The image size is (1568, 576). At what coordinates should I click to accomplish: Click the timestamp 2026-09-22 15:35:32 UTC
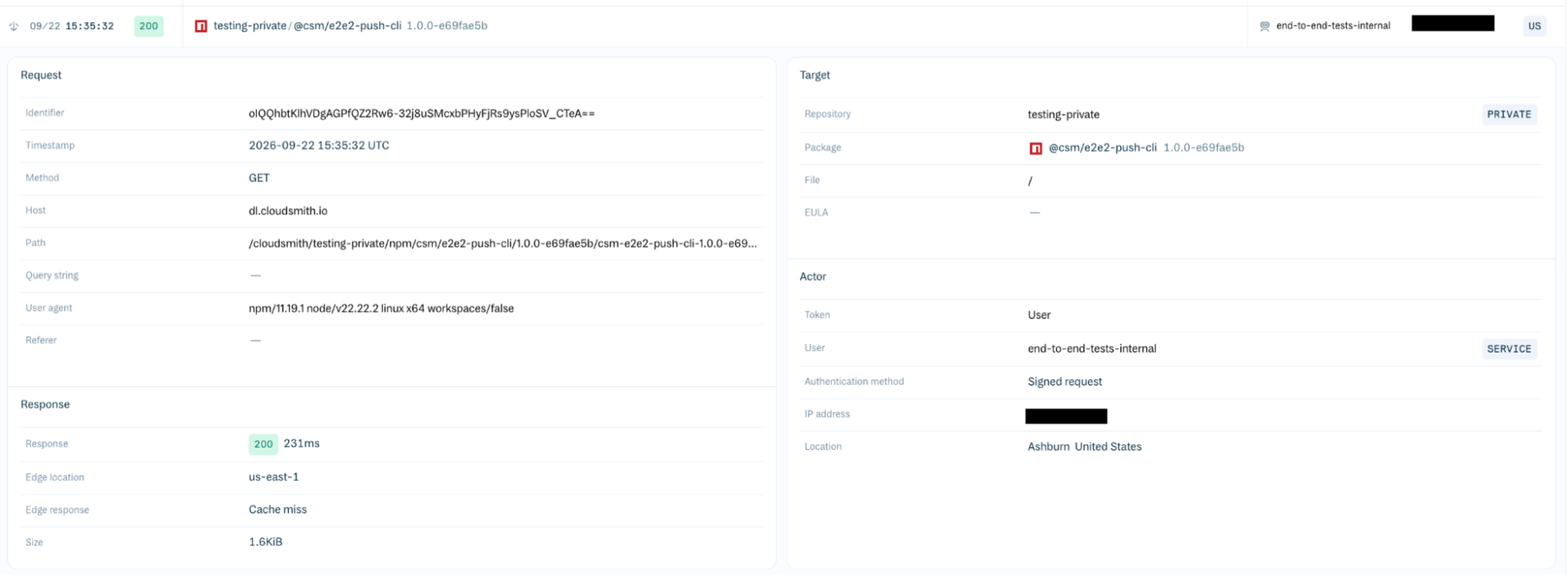click(x=319, y=145)
